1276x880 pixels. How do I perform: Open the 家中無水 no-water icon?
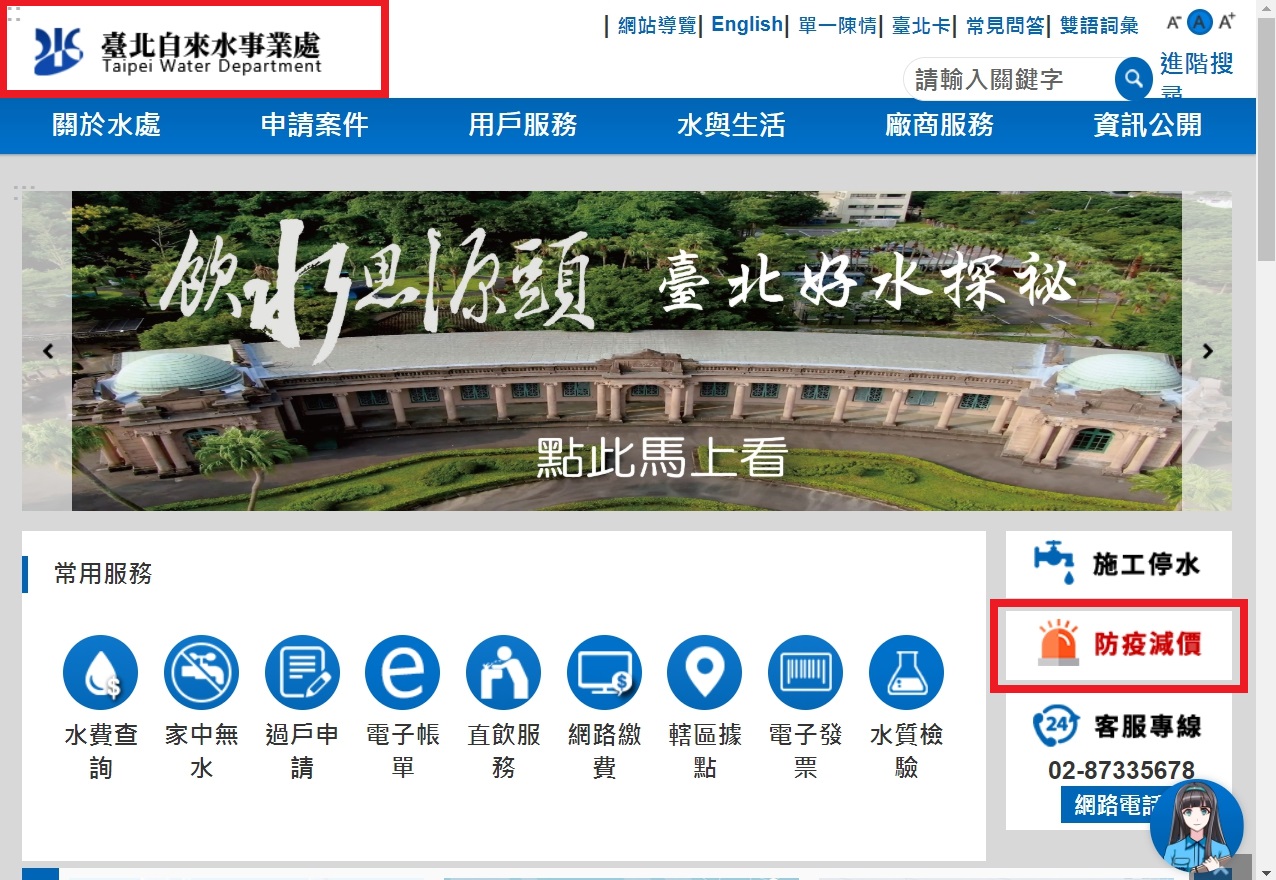pos(201,673)
